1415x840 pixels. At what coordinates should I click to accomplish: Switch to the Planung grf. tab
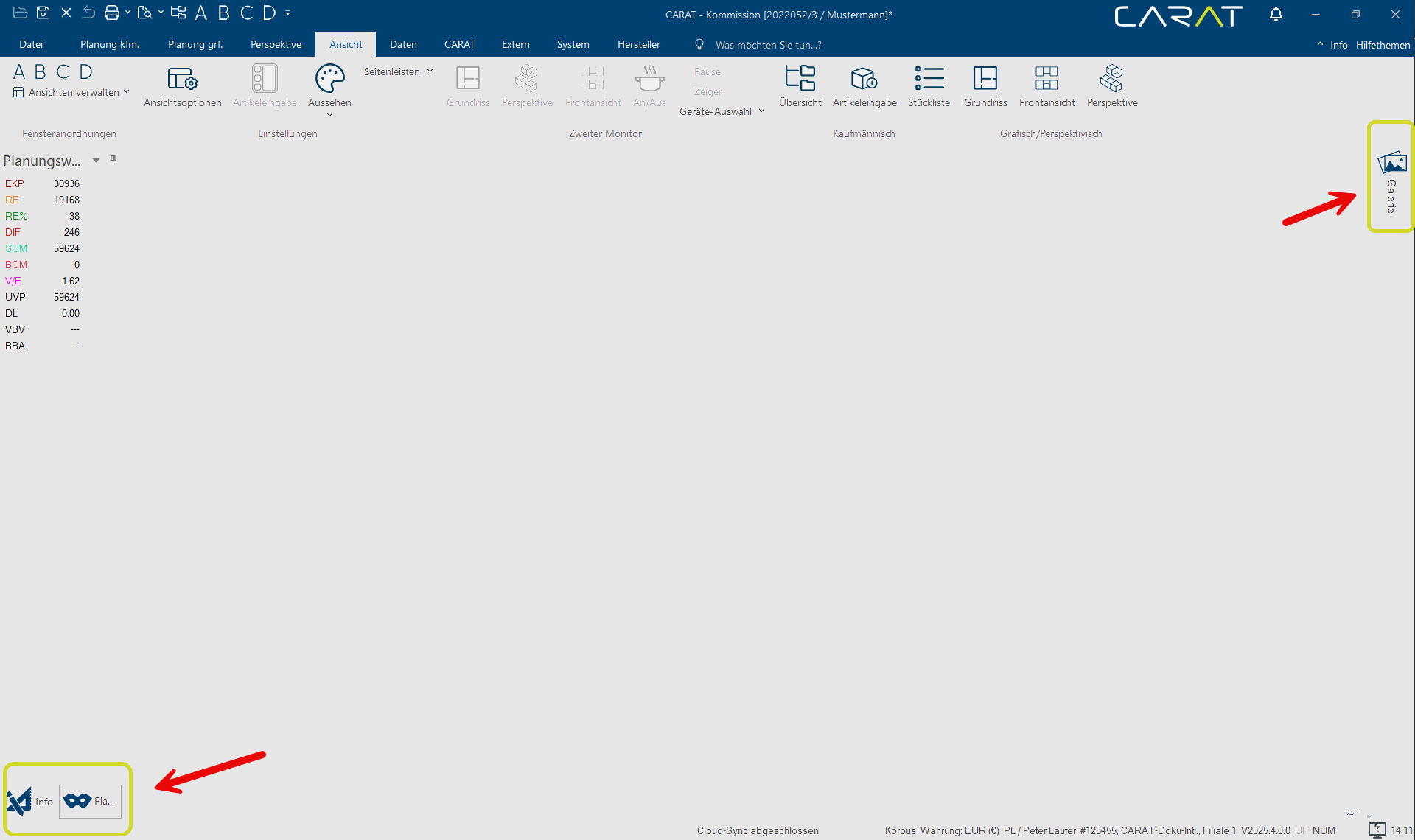coord(195,44)
